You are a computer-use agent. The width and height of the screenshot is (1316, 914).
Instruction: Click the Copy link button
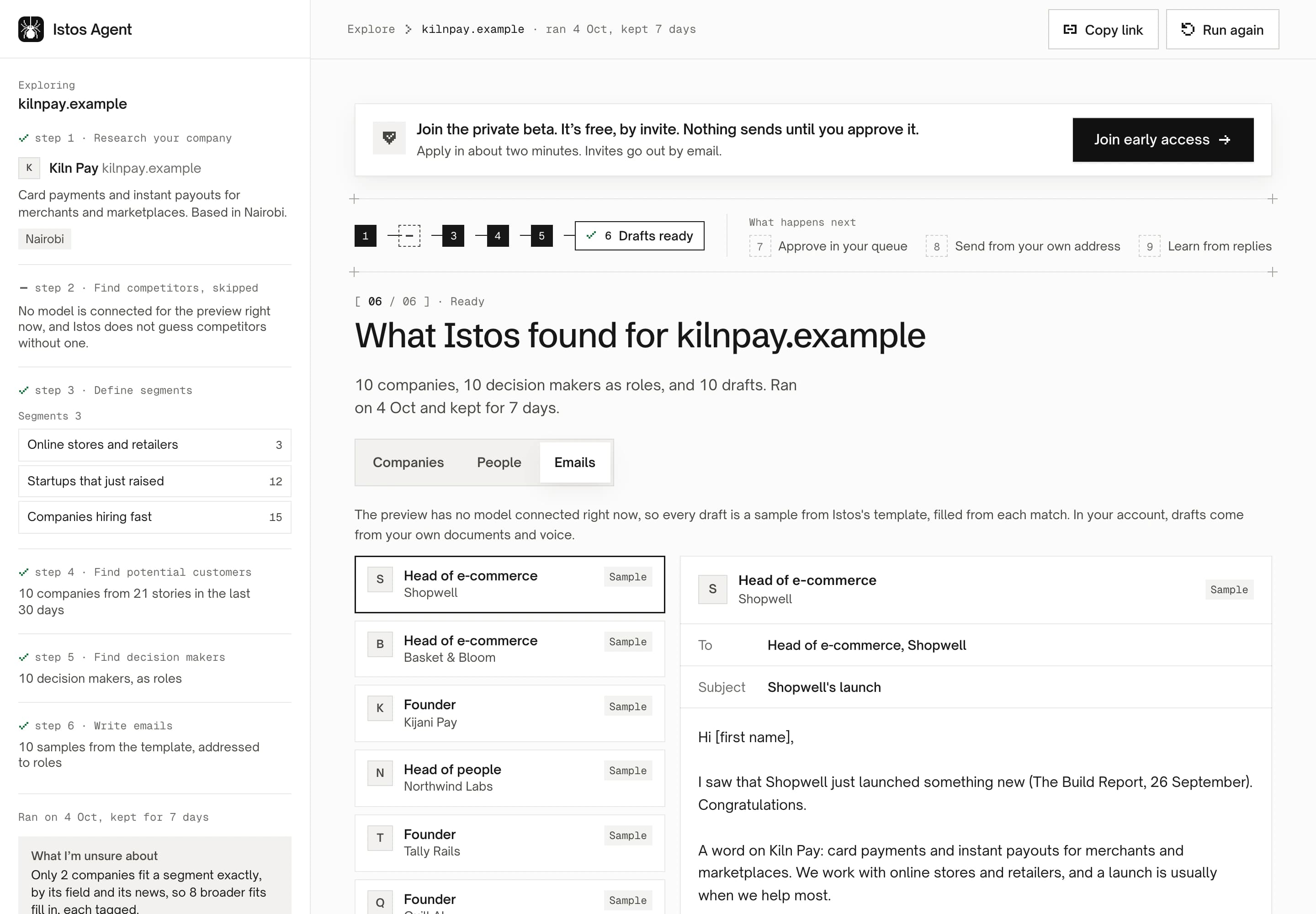coord(1103,29)
